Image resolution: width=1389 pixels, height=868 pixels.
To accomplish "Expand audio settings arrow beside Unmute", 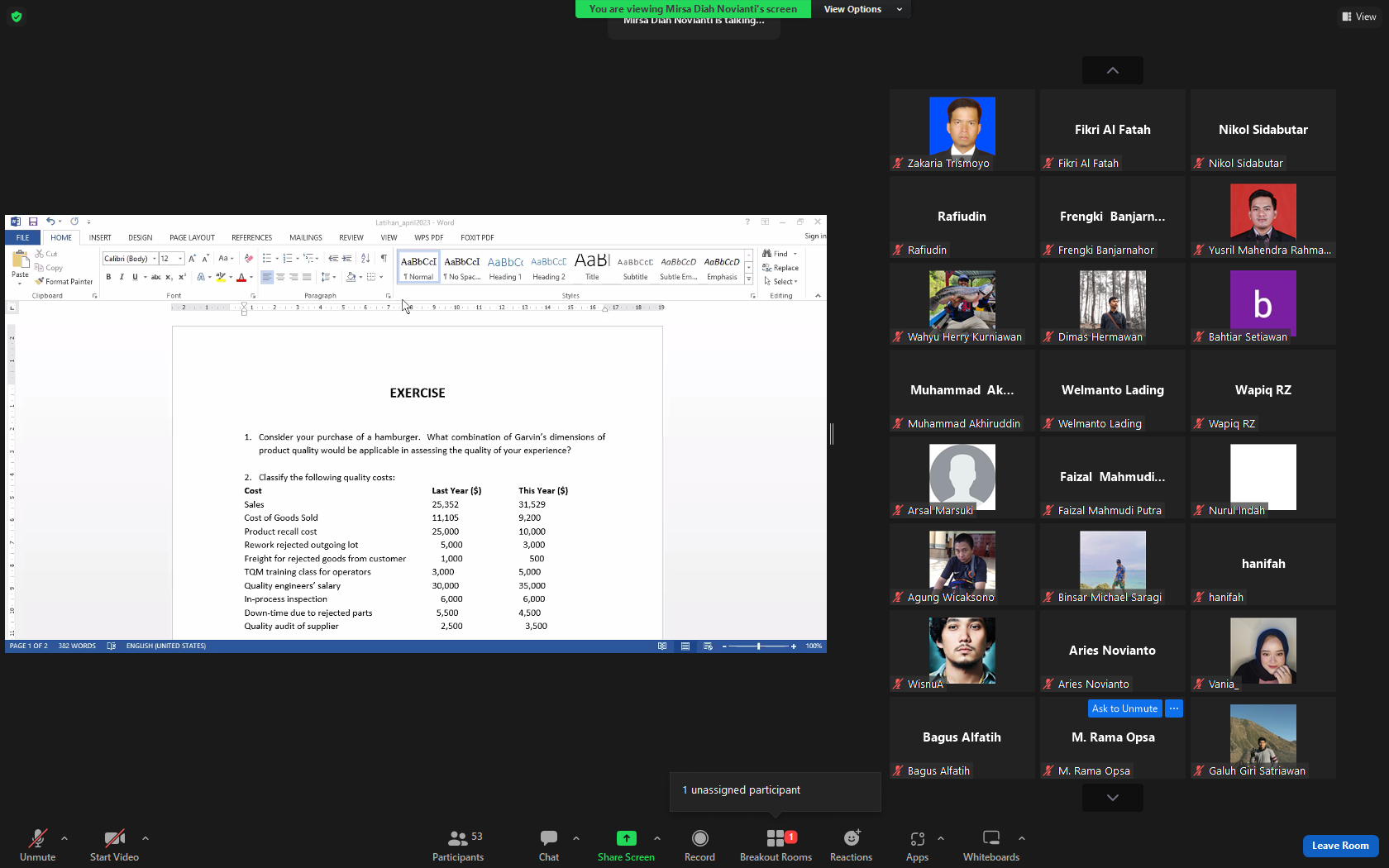I will (x=64, y=838).
